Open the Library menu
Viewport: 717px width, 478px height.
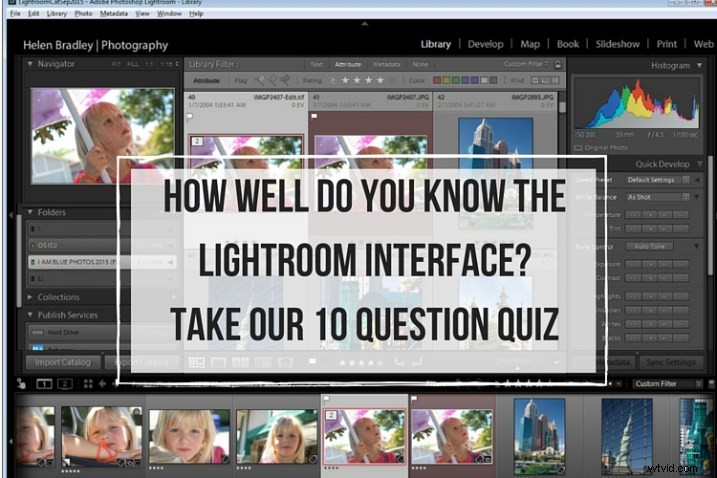pos(57,14)
